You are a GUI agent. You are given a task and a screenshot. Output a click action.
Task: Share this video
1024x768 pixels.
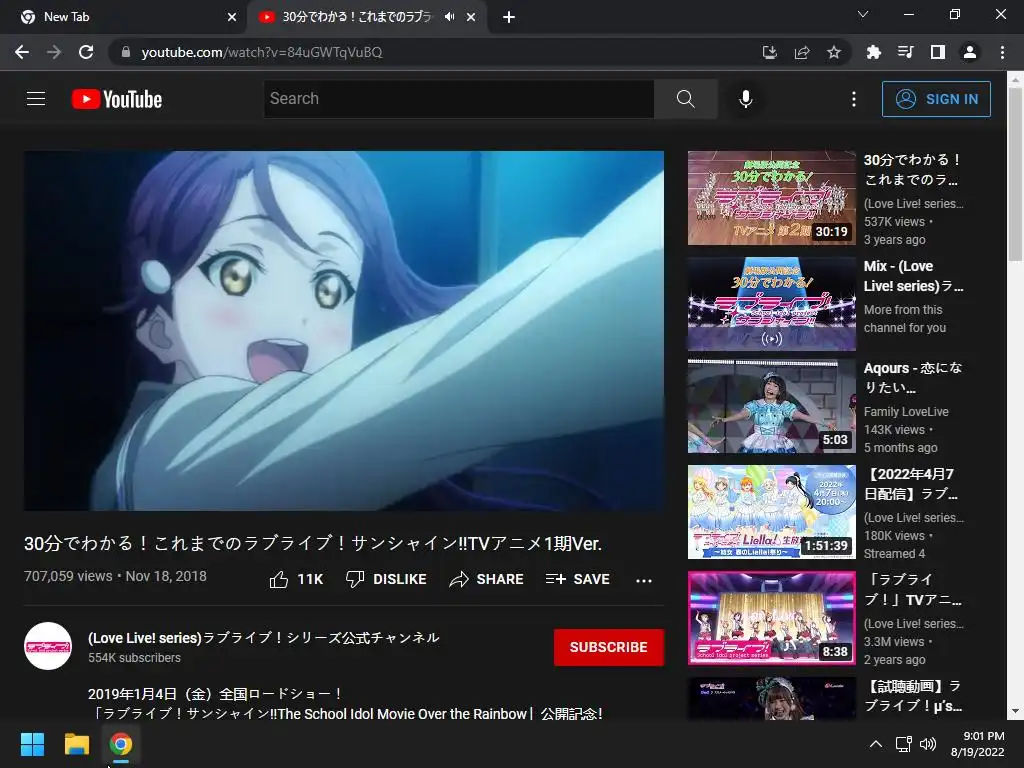(x=487, y=579)
